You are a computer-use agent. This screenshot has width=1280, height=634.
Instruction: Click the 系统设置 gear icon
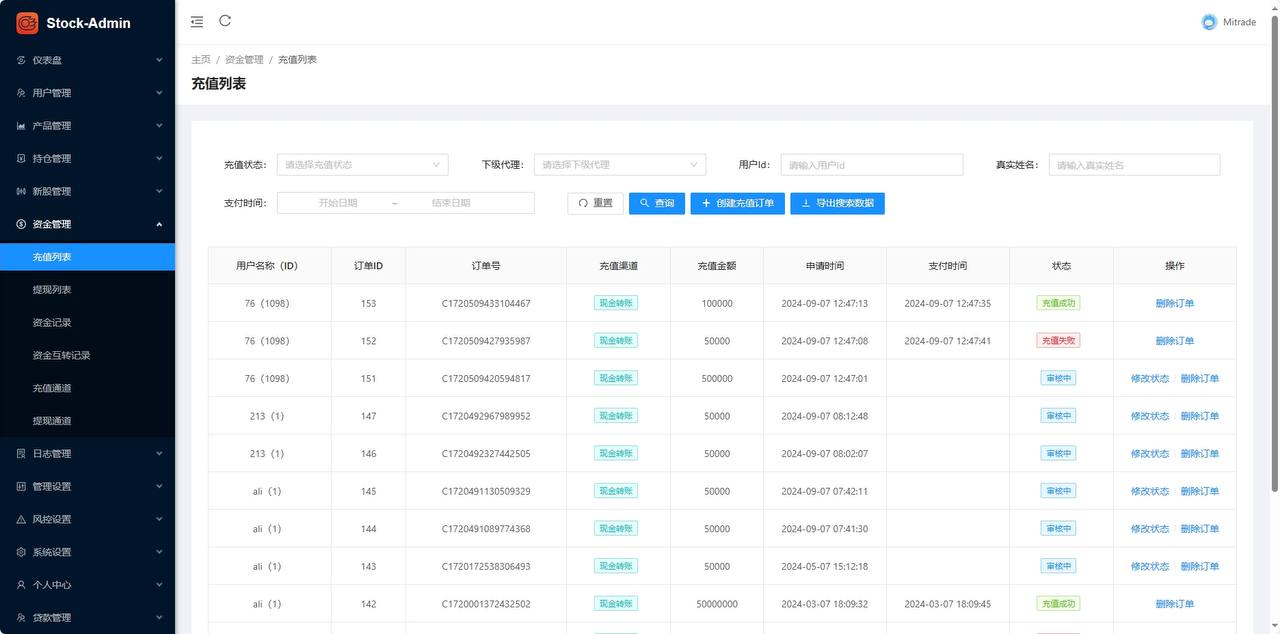[x=22, y=552]
